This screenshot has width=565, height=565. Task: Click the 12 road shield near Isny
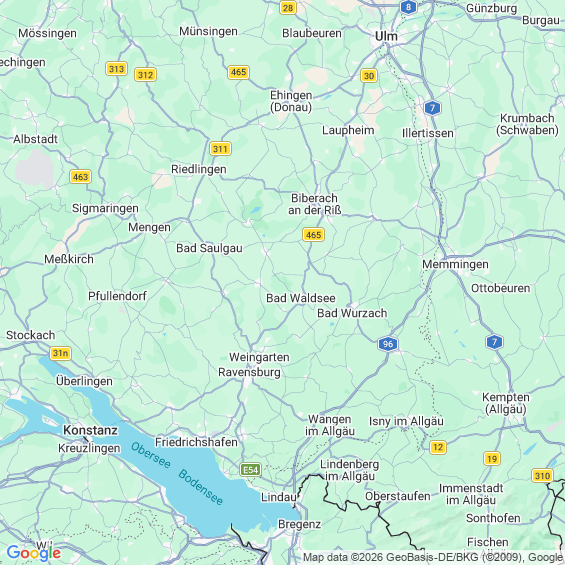tap(438, 447)
